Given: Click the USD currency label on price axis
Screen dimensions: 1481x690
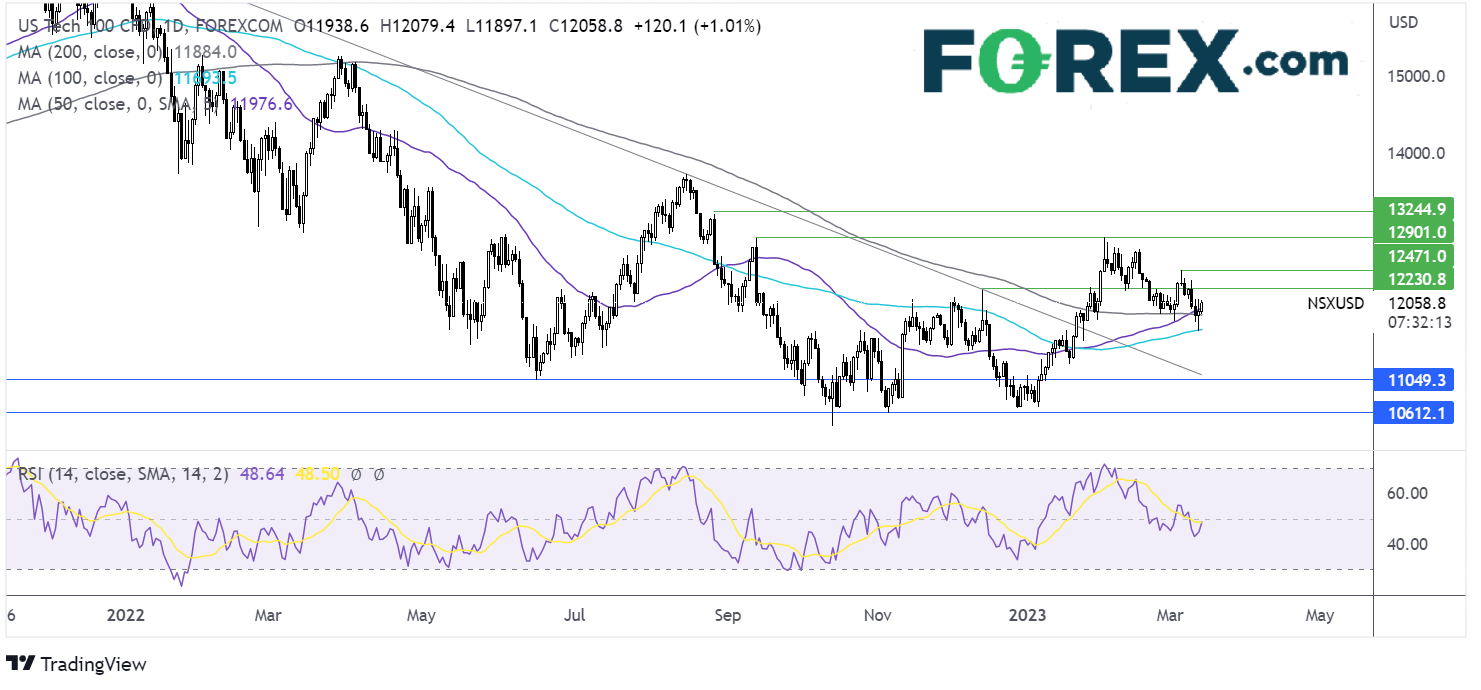Looking at the screenshot, I should [1403, 22].
